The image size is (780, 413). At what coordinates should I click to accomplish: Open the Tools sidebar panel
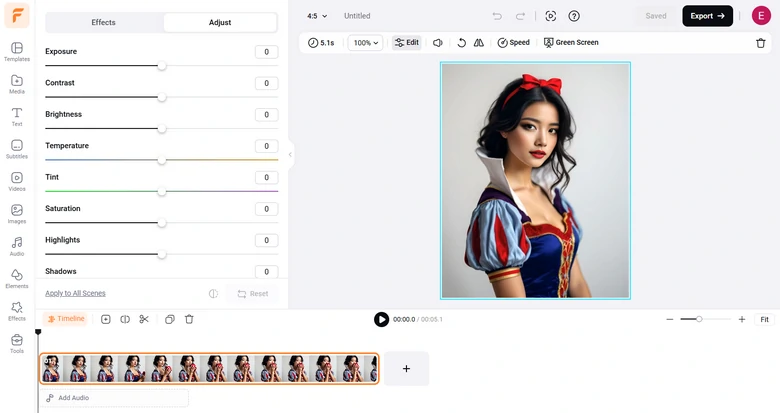pos(16,343)
